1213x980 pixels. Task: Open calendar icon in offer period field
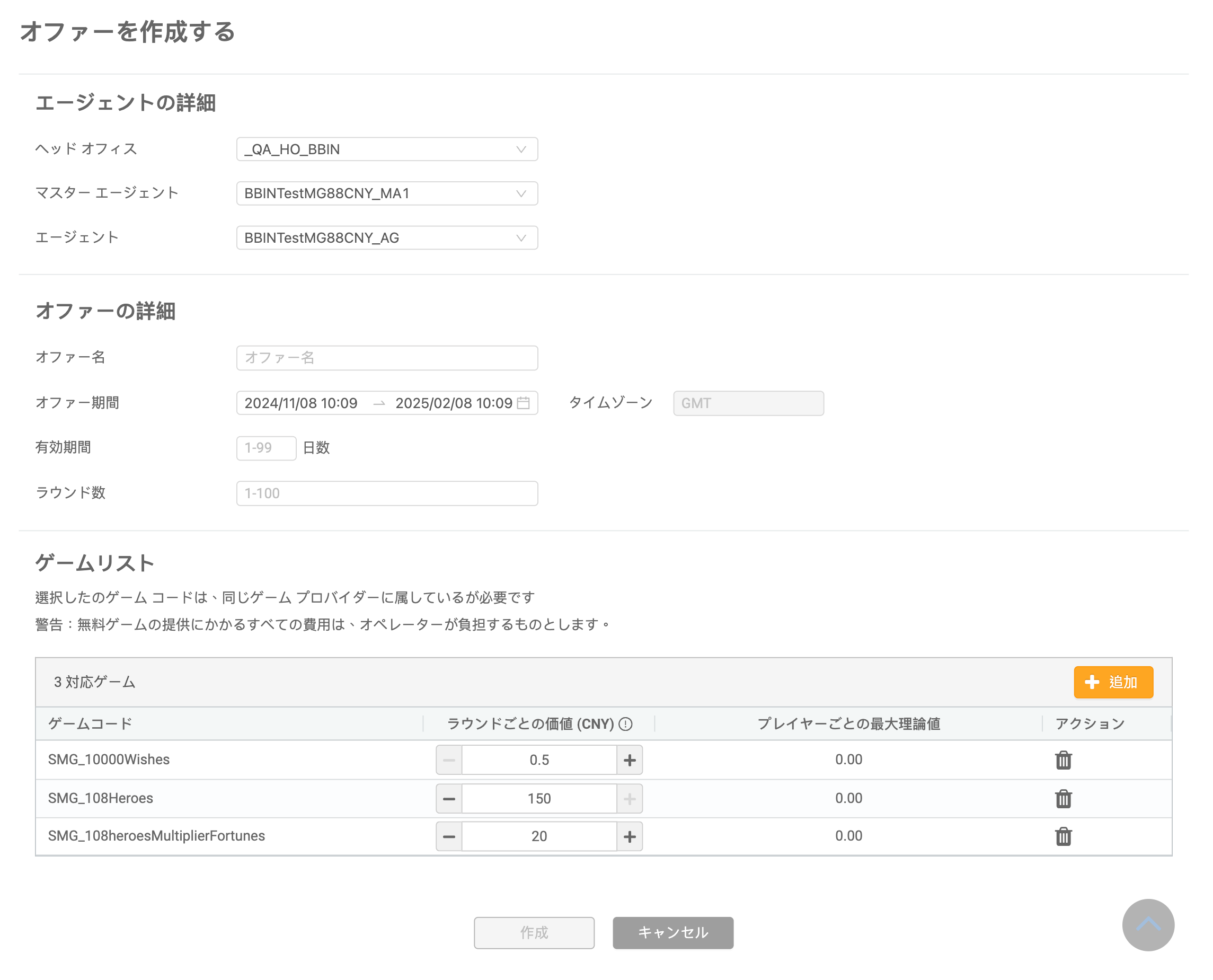point(523,403)
